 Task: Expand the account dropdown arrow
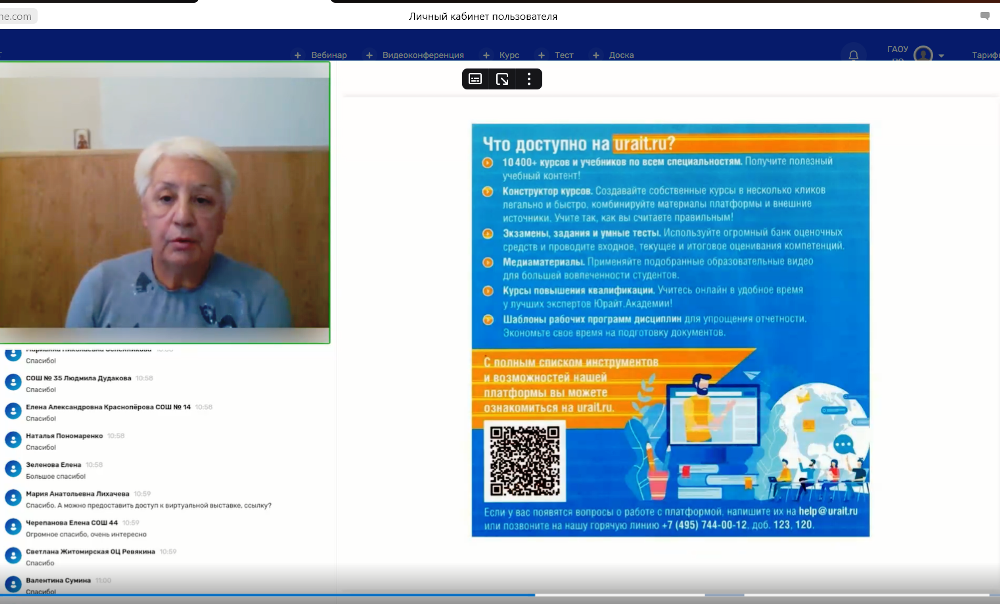tap(941, 55)
